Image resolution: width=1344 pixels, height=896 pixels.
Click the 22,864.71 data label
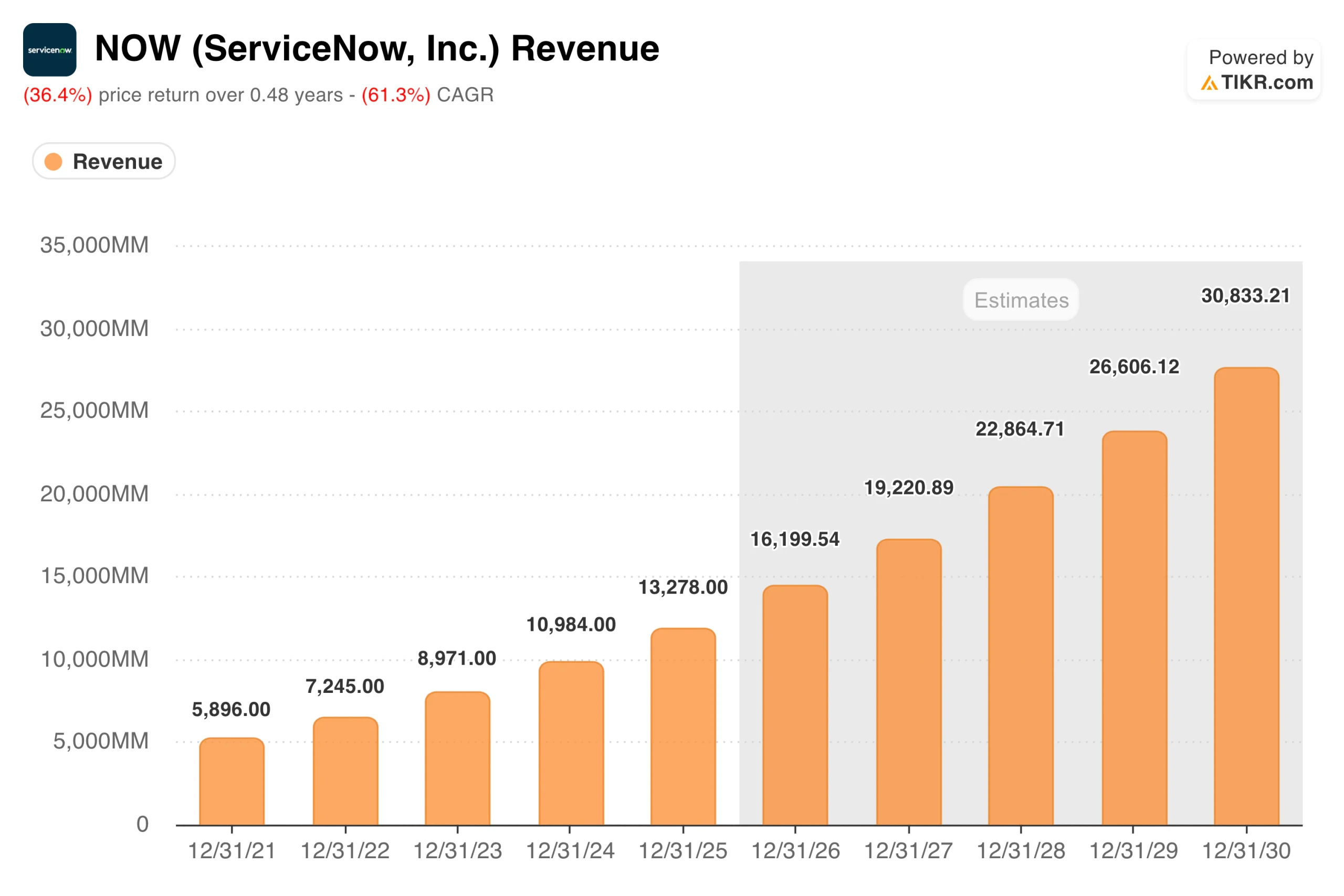pos(1021,429)
